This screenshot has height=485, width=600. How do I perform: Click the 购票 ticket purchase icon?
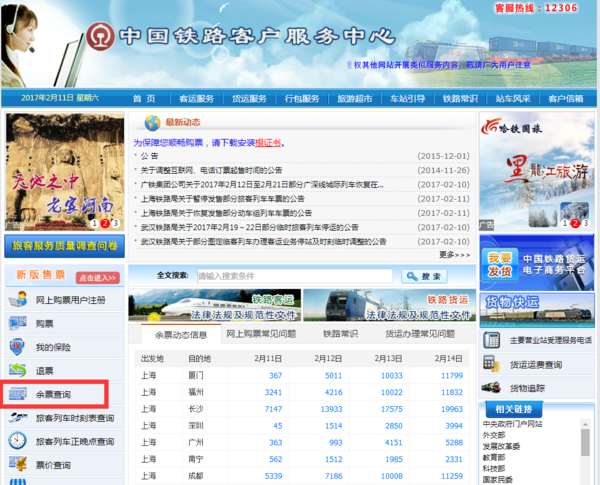tap(18, 323)
